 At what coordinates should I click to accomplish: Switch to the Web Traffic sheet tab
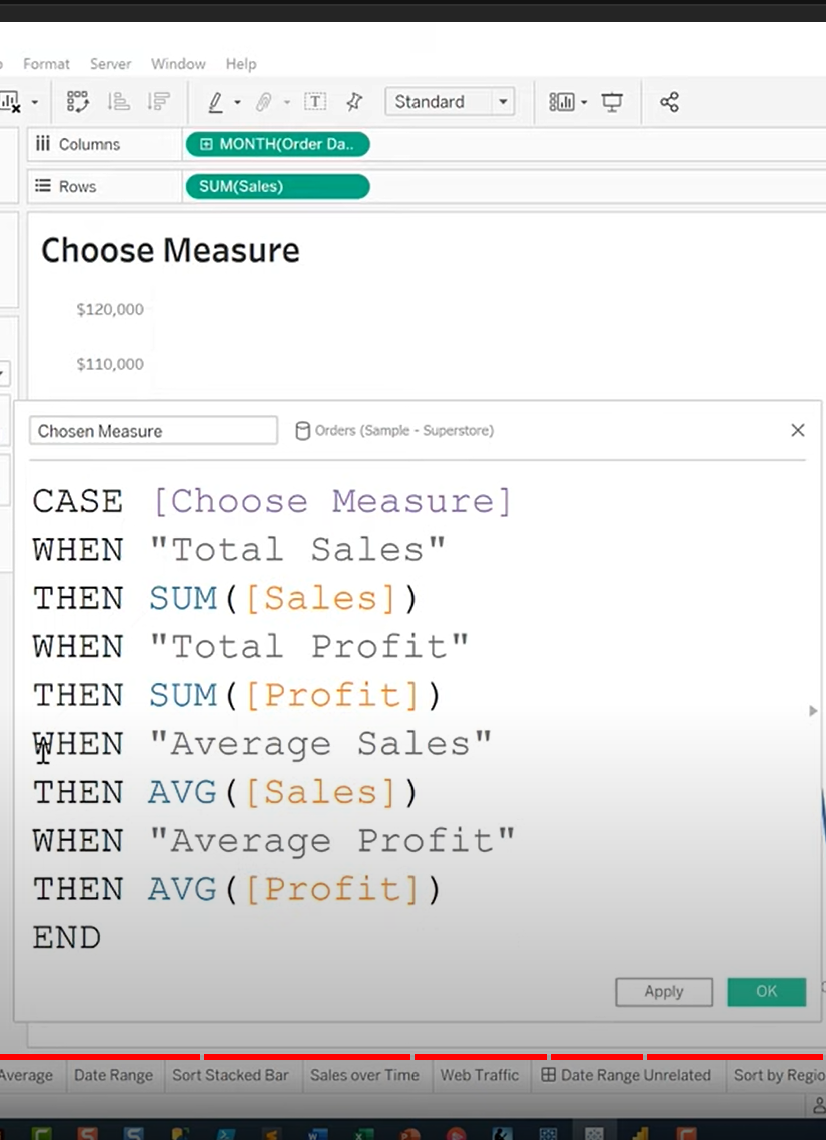[480, 1075]
